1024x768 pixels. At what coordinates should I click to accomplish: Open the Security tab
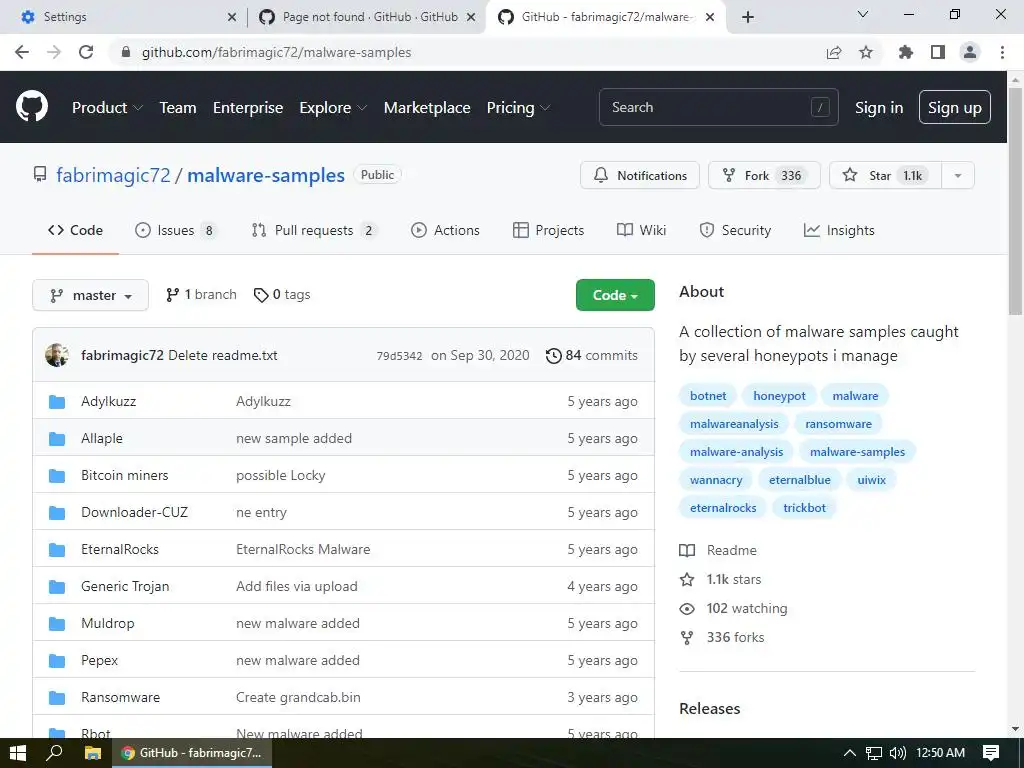pyautogui.click(x=735, y=230)
